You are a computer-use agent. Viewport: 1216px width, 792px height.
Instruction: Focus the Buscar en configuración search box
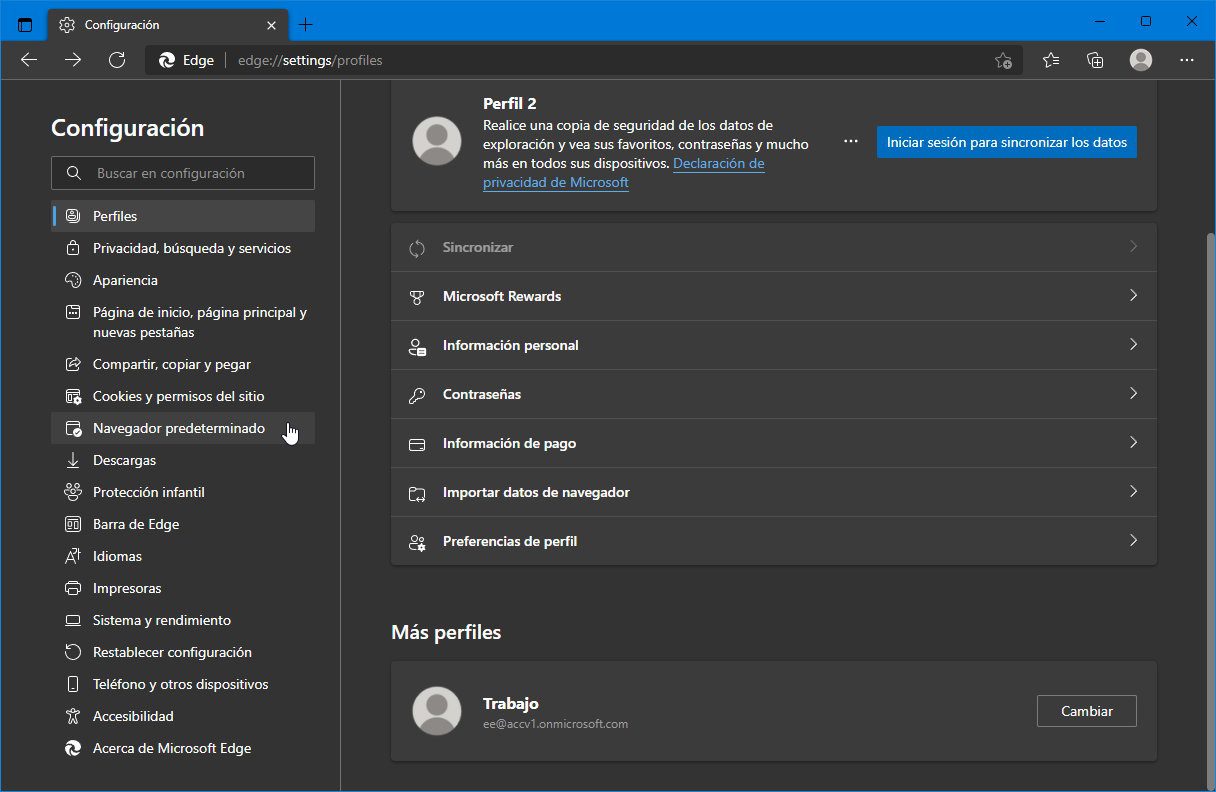click(x=183, y=173)
